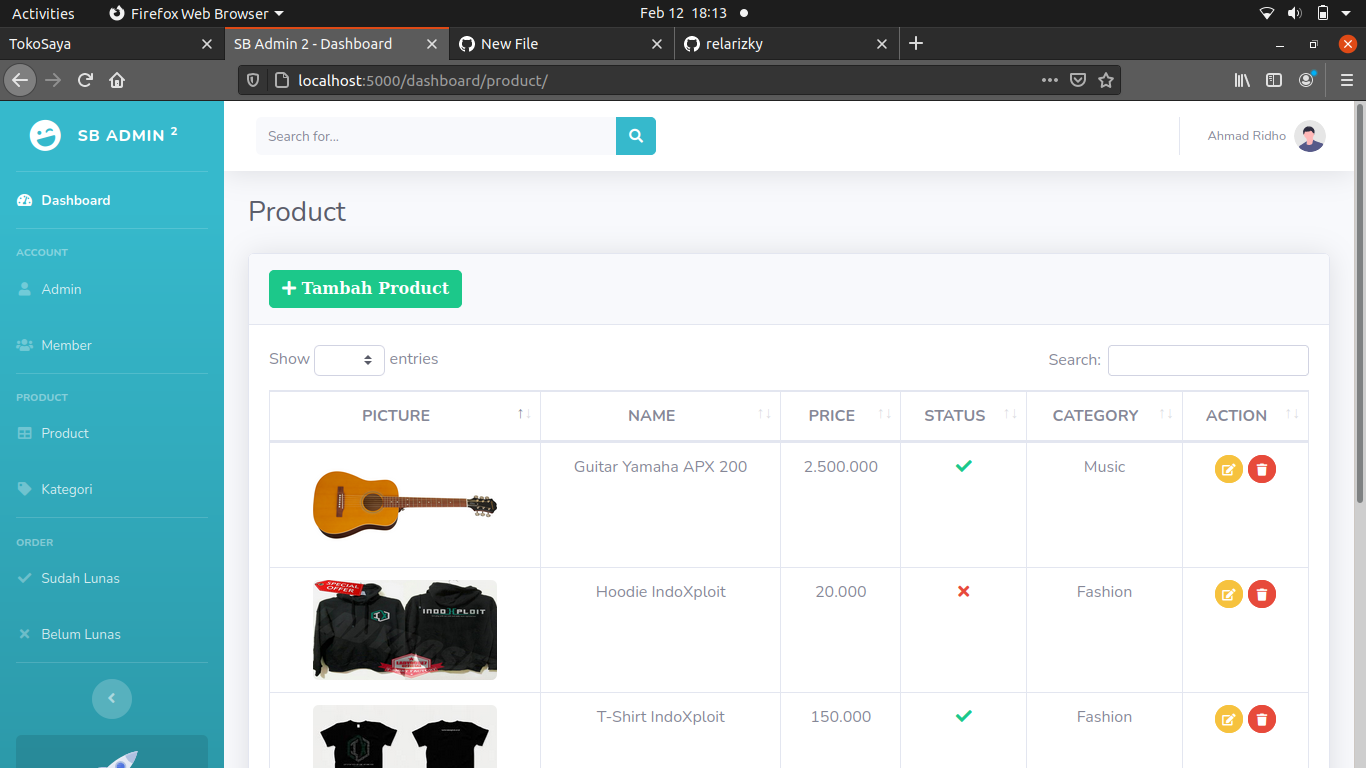The height and width of the screenshot is (768, 1366).
Task: Sort table by ACTION column
Action: (x=1245, y=416)
